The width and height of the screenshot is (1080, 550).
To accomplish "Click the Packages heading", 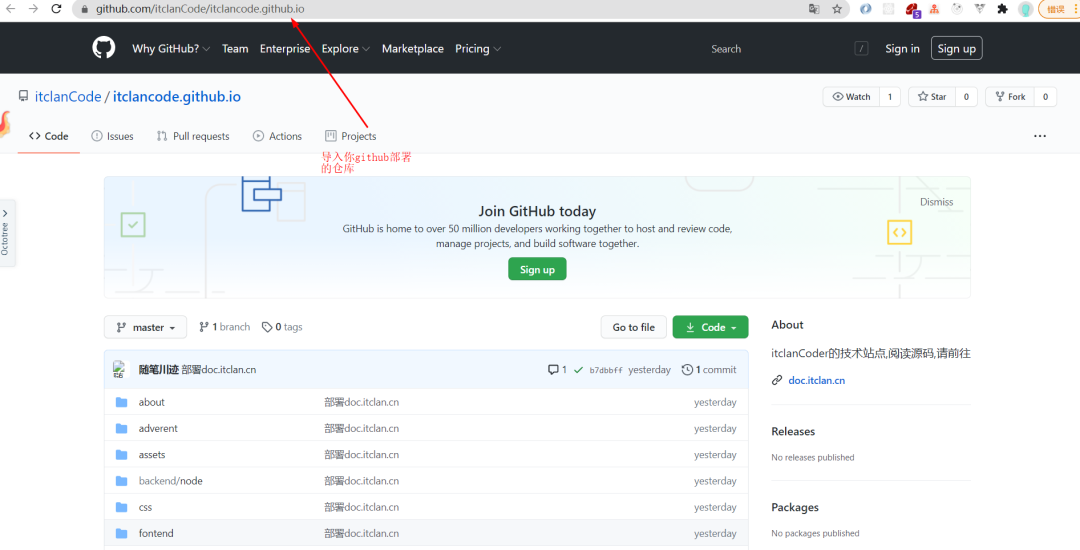I will [795, 507].
